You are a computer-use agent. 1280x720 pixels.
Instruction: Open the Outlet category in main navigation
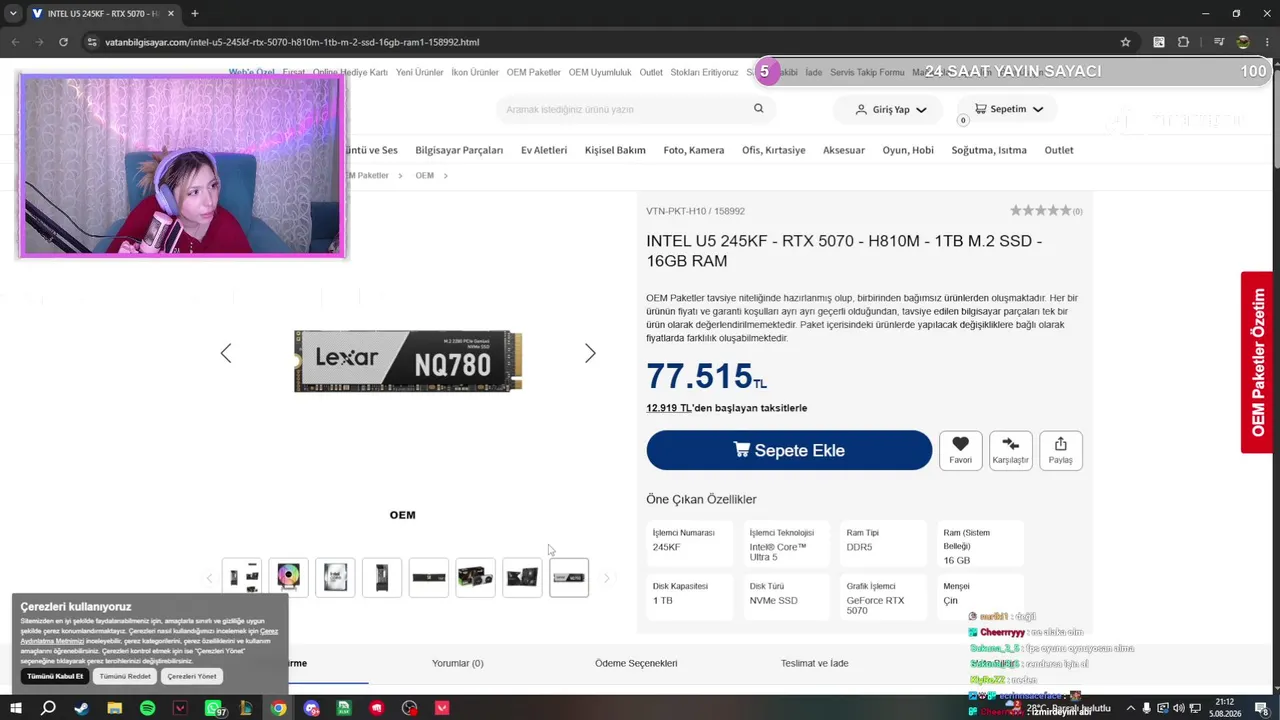(x=1059, y=150)
